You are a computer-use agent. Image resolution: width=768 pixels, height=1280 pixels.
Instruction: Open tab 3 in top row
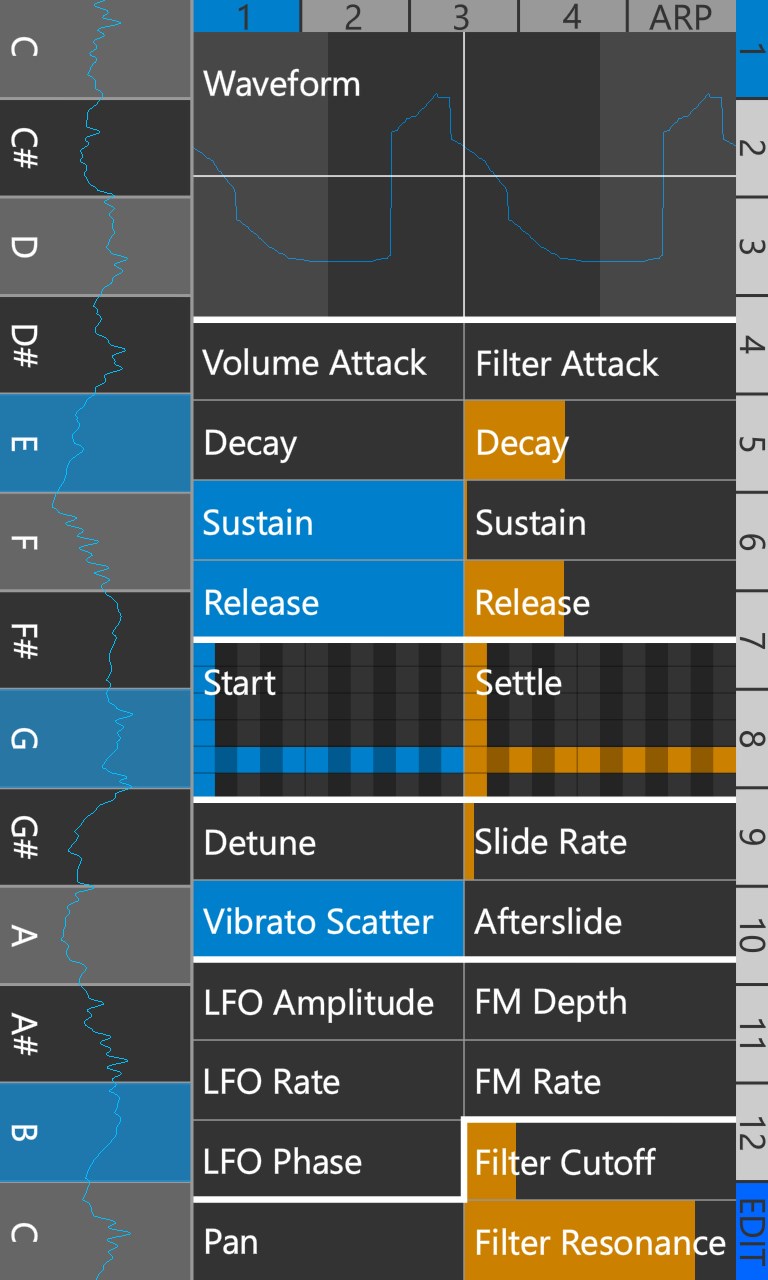click(x=463, y=16)
